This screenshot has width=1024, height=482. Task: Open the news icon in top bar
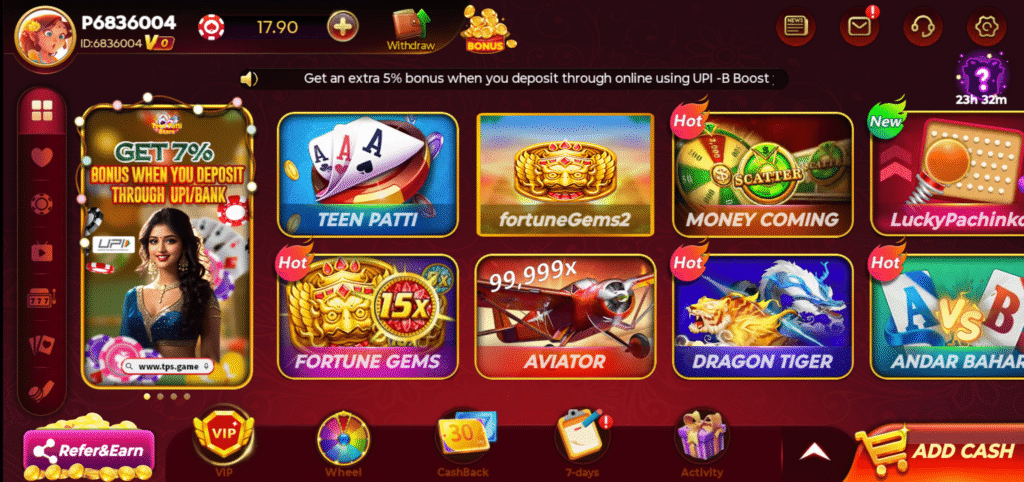click(x=795, y=27)
